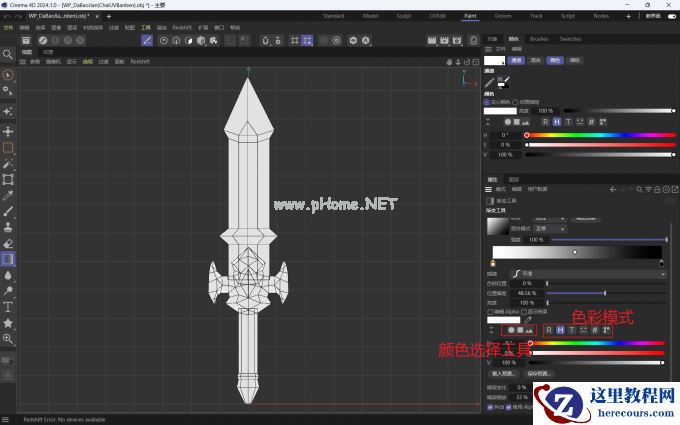Open the Swatches tab

(x=570, y=39)
